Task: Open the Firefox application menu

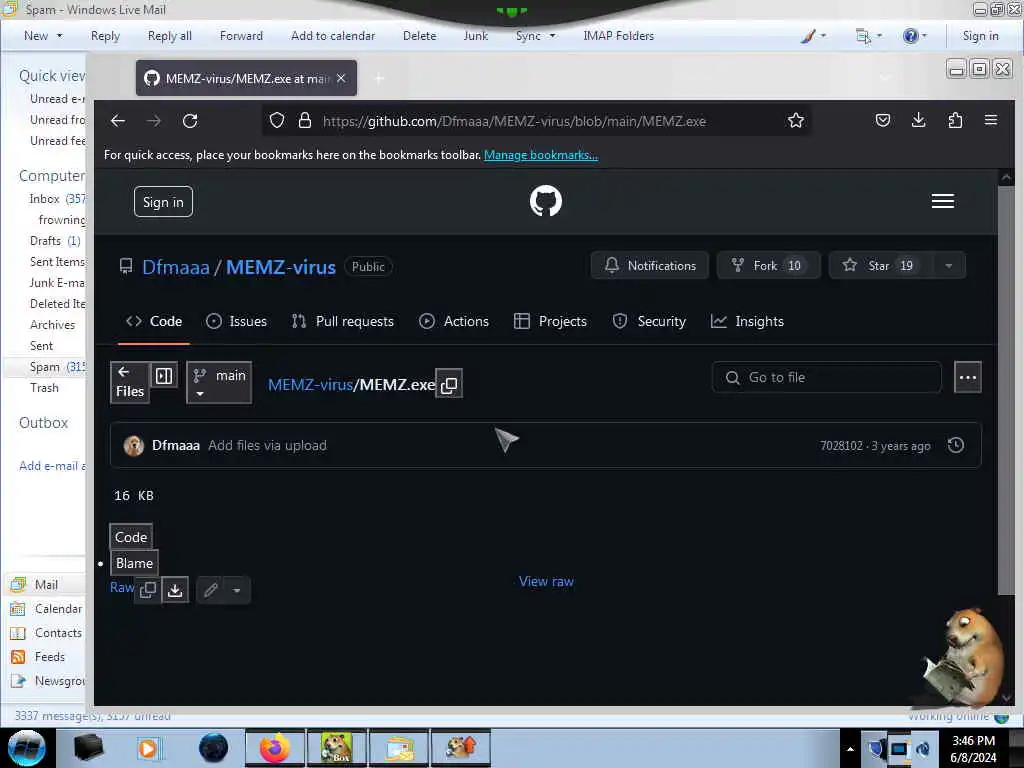Action: click(x=991, y=120)
